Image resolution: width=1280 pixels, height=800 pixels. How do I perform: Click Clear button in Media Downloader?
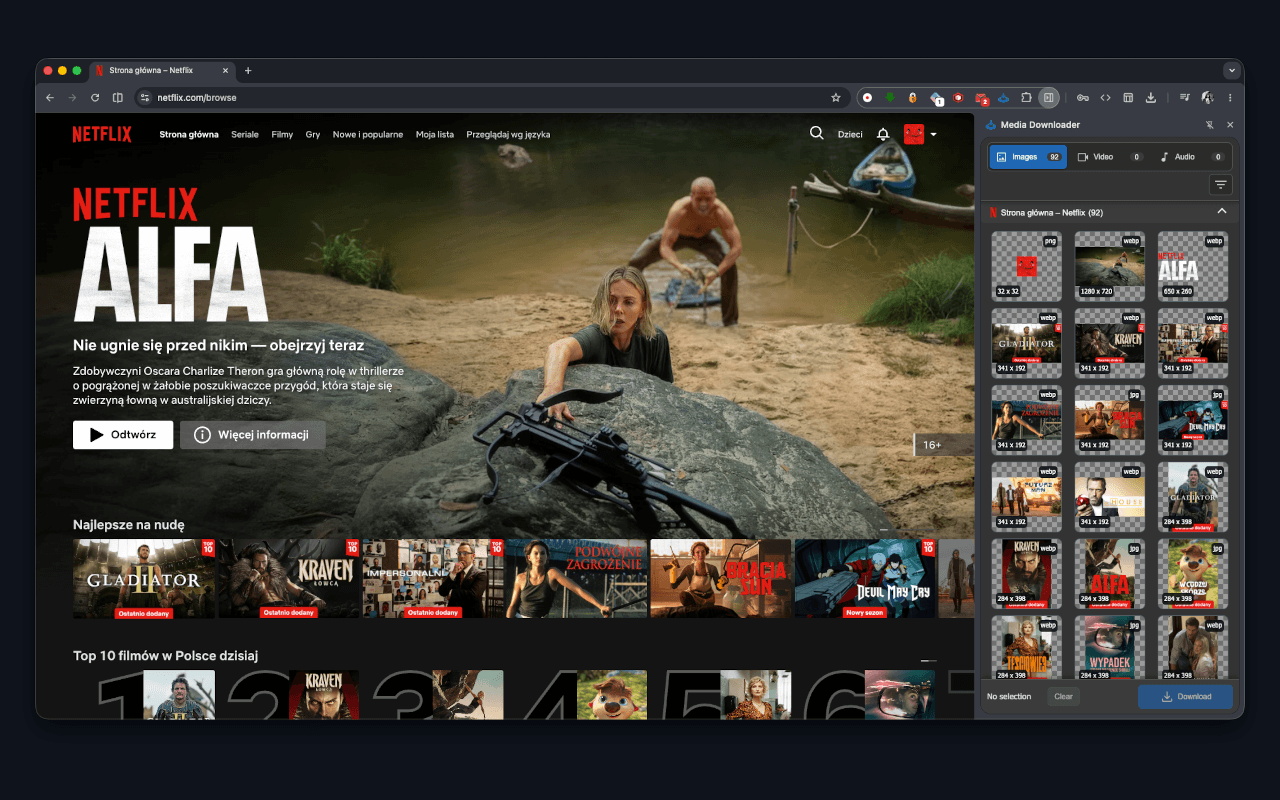[1063, 697]
